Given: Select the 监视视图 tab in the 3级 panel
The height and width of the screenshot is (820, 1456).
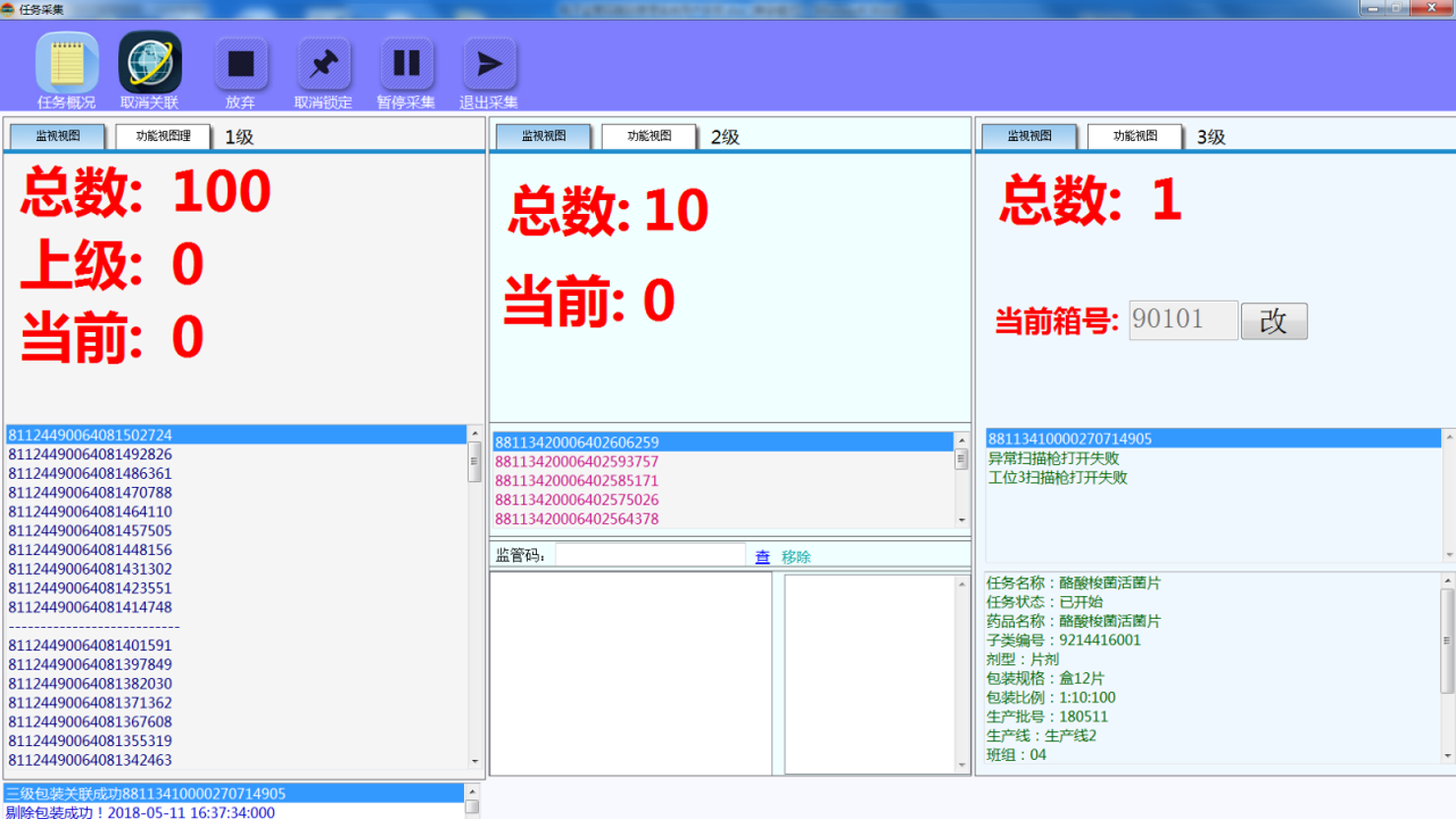Looking at the screenshot, I should (1029, 136).
